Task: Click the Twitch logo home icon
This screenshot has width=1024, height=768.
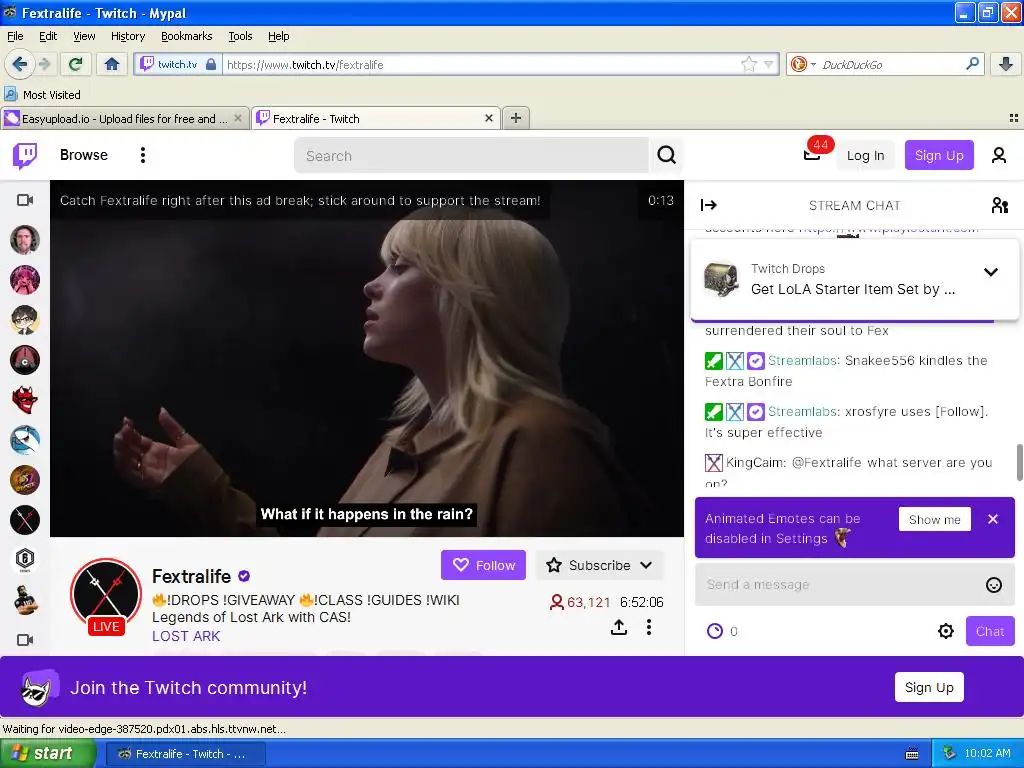Action: click(x=25, y=155)
